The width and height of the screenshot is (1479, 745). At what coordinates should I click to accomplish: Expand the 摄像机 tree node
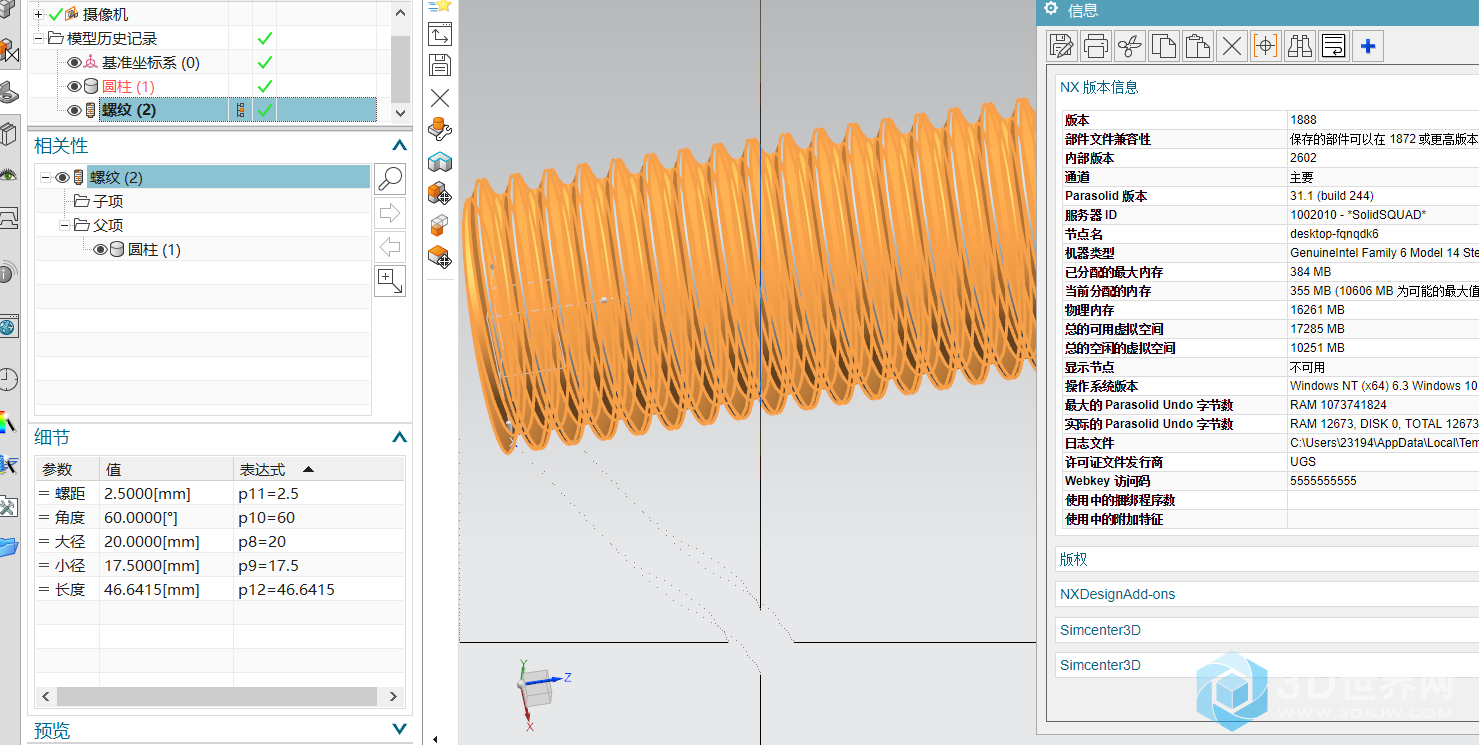pos(39,14)
